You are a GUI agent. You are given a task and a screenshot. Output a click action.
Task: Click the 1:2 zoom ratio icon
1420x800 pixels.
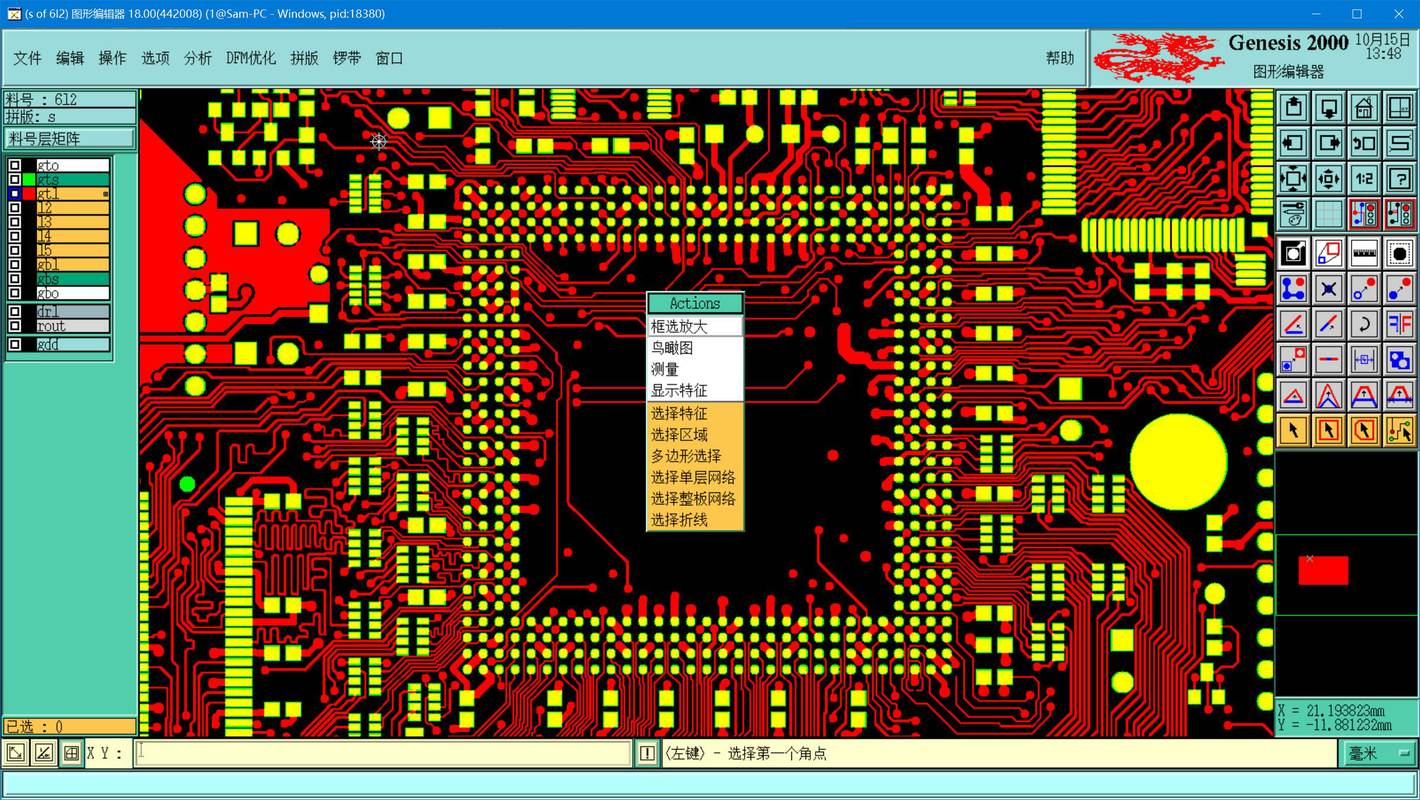coord(1363,179)
